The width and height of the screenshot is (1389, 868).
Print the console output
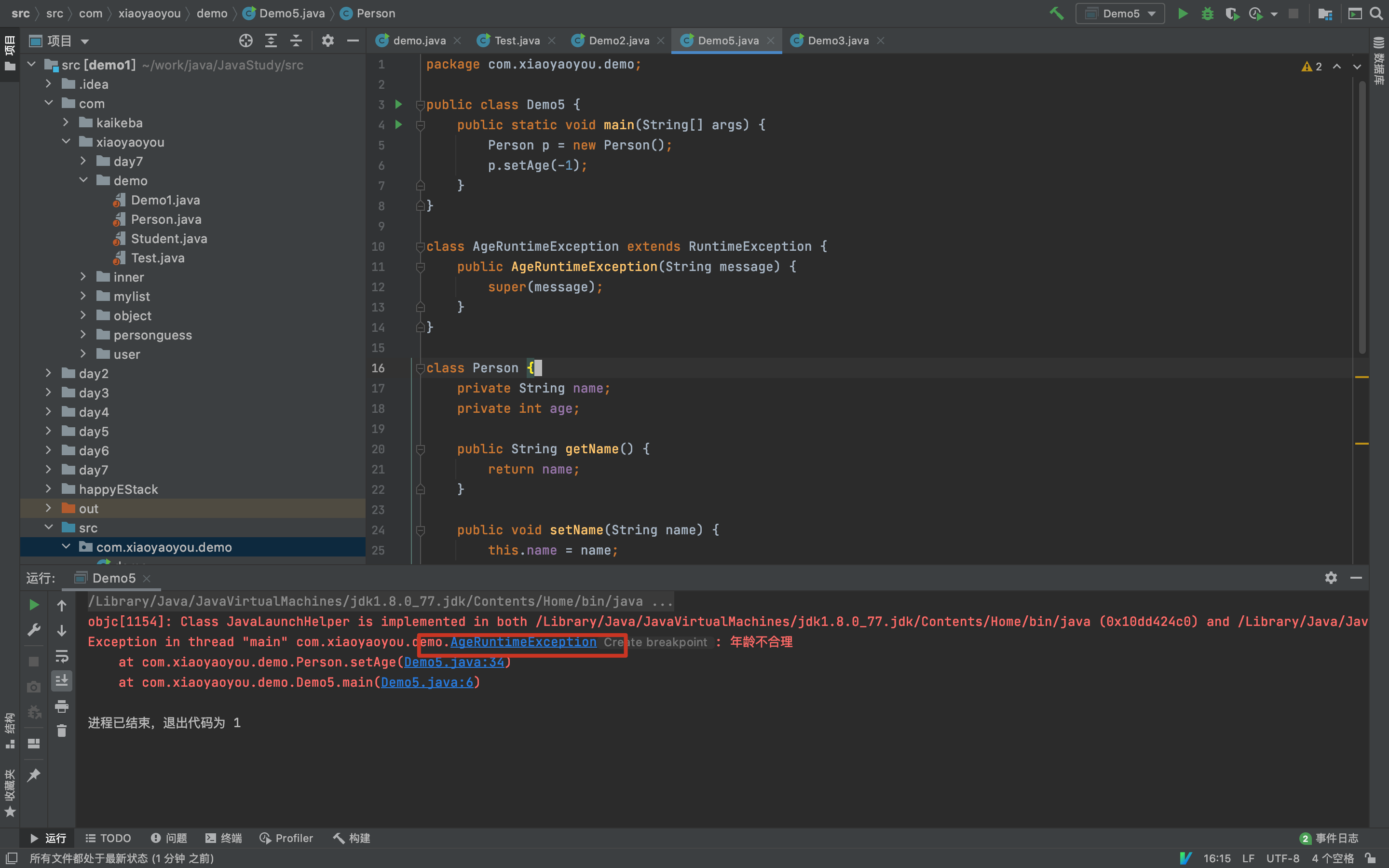[61, 706]
